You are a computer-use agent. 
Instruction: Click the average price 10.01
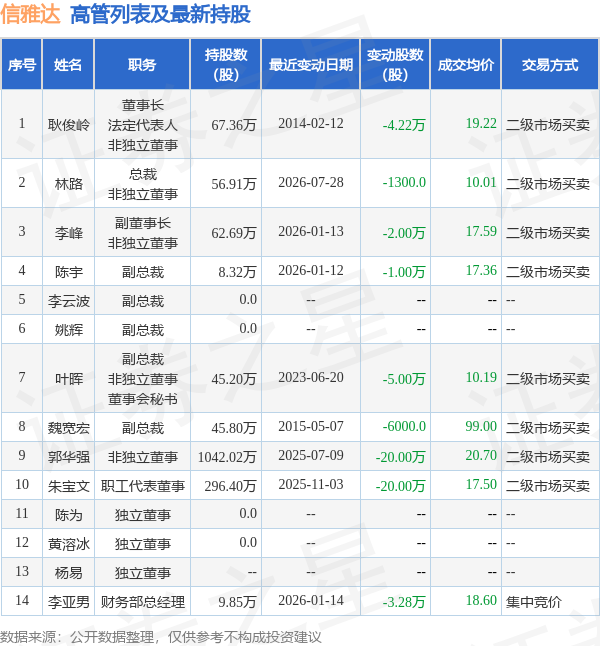481,182
